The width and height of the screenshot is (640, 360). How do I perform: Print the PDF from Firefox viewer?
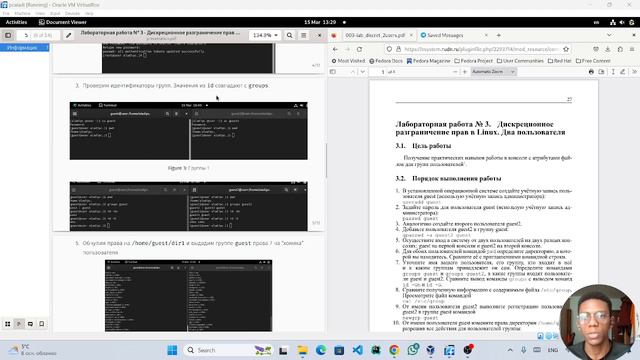tap(591, 72)
